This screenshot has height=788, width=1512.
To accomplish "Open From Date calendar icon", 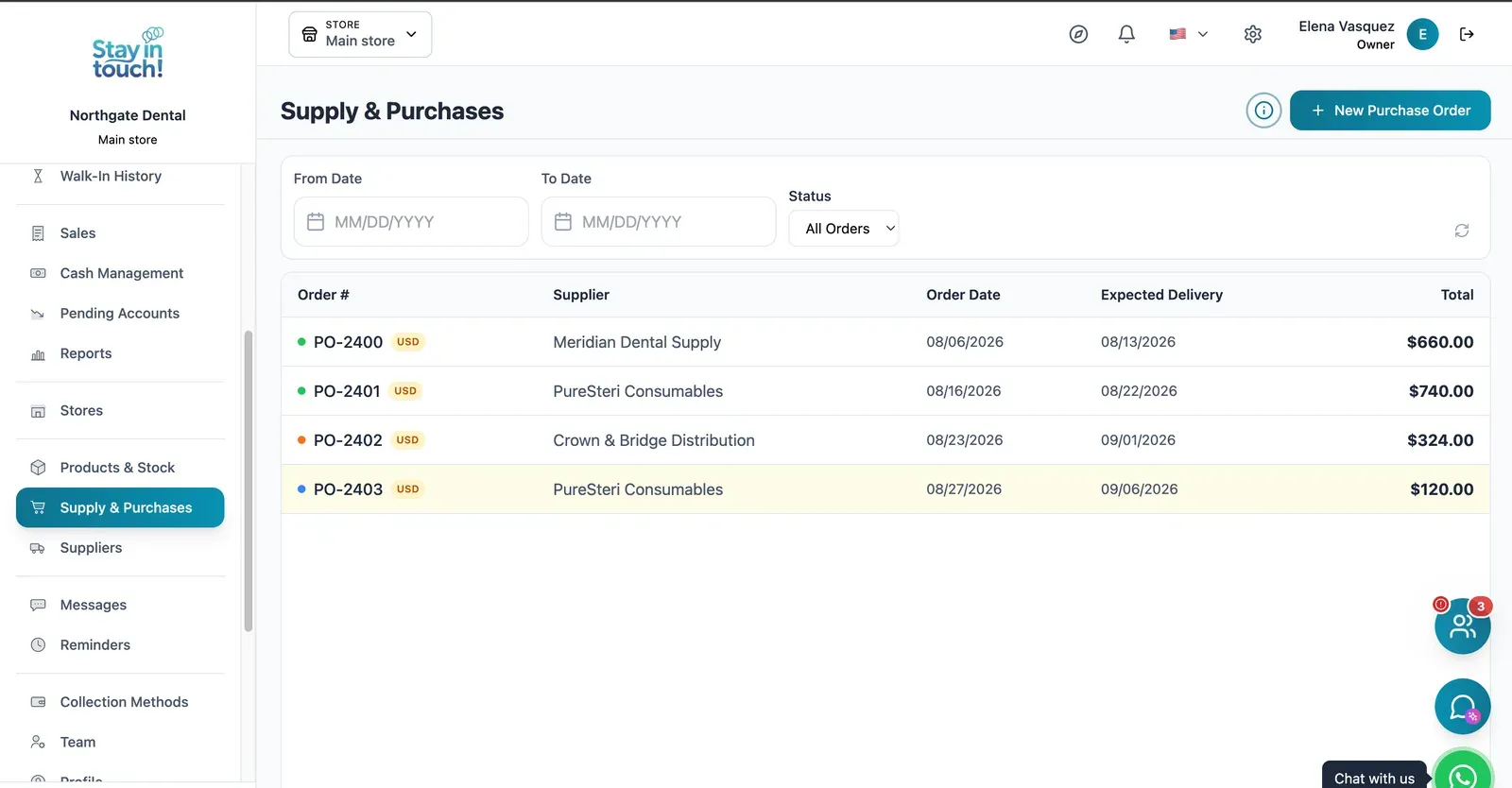I will [316, 222].
